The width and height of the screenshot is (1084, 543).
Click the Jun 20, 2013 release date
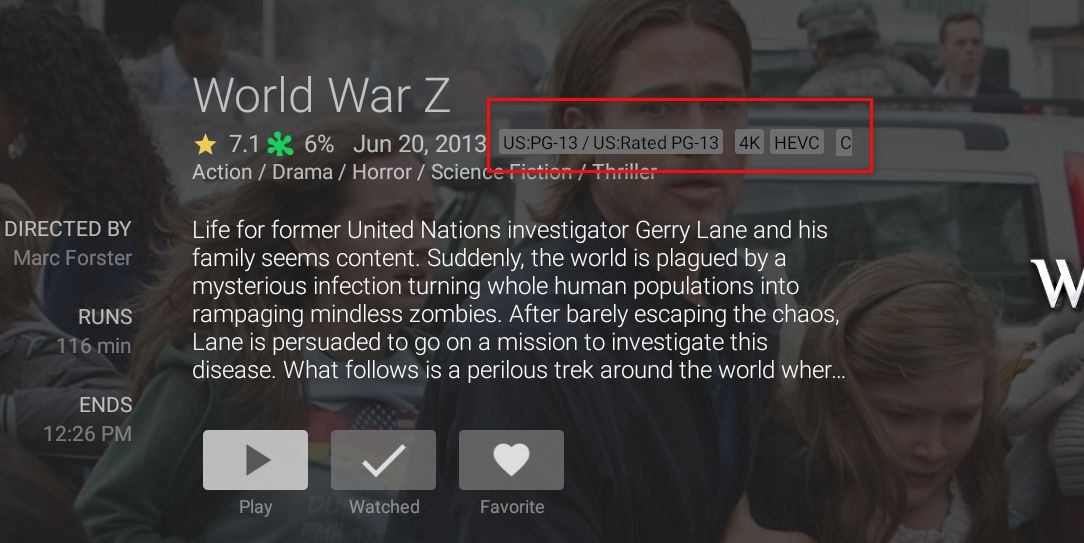(420, 145)
